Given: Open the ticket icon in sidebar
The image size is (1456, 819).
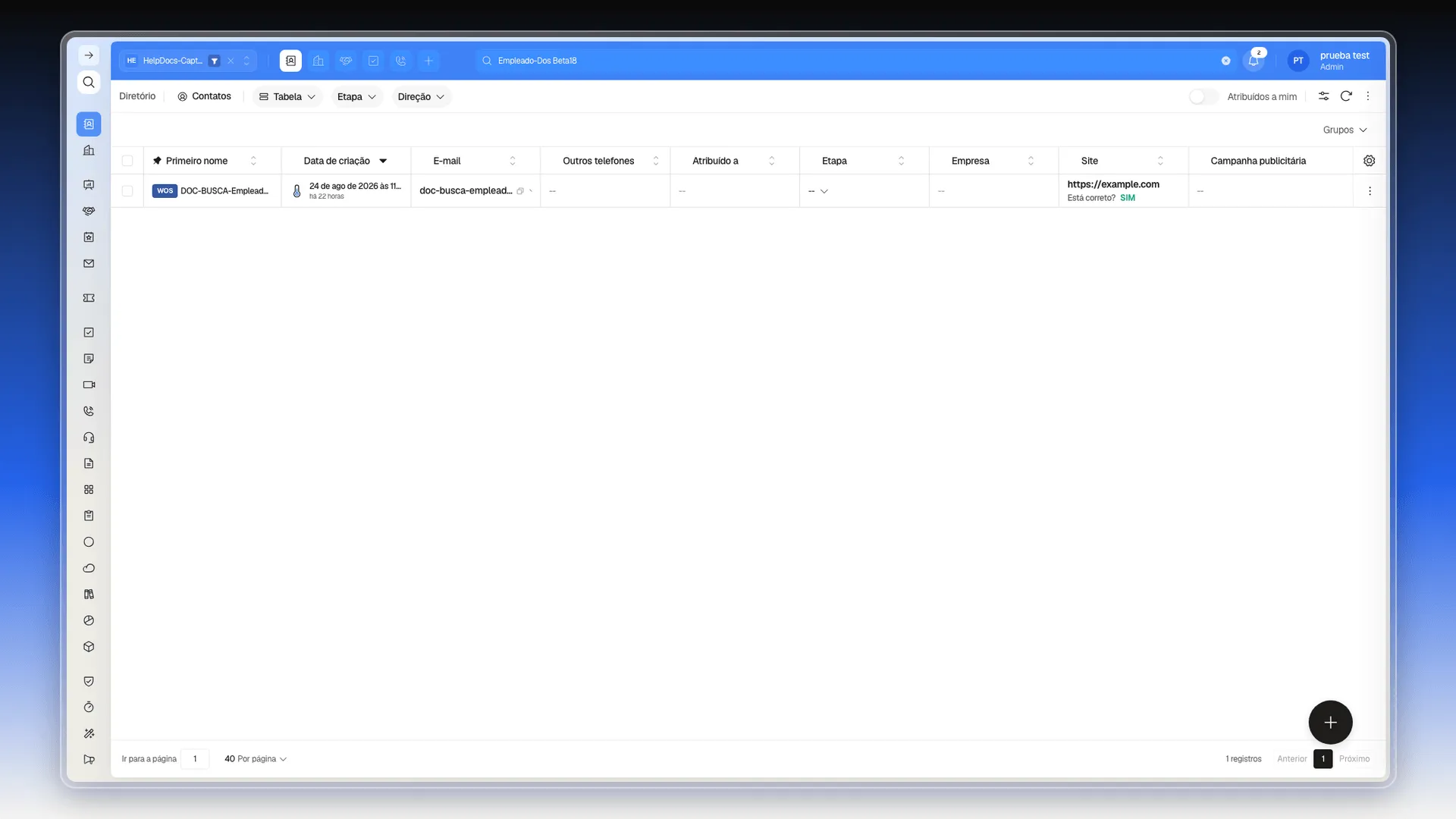Looking at the screenshot, I should click(89, 298).
